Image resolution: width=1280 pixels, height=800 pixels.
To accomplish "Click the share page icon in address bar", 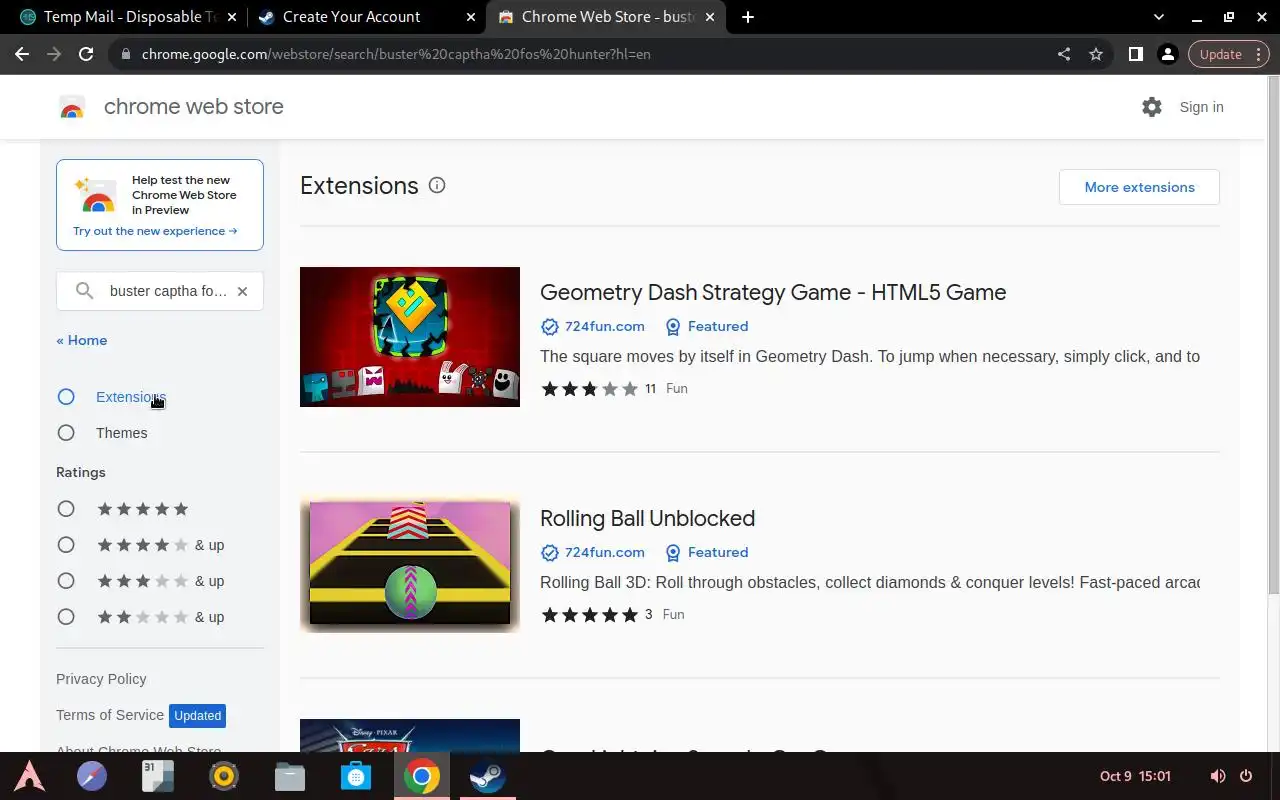I will pyautogui.click(x=1064, y=54).
